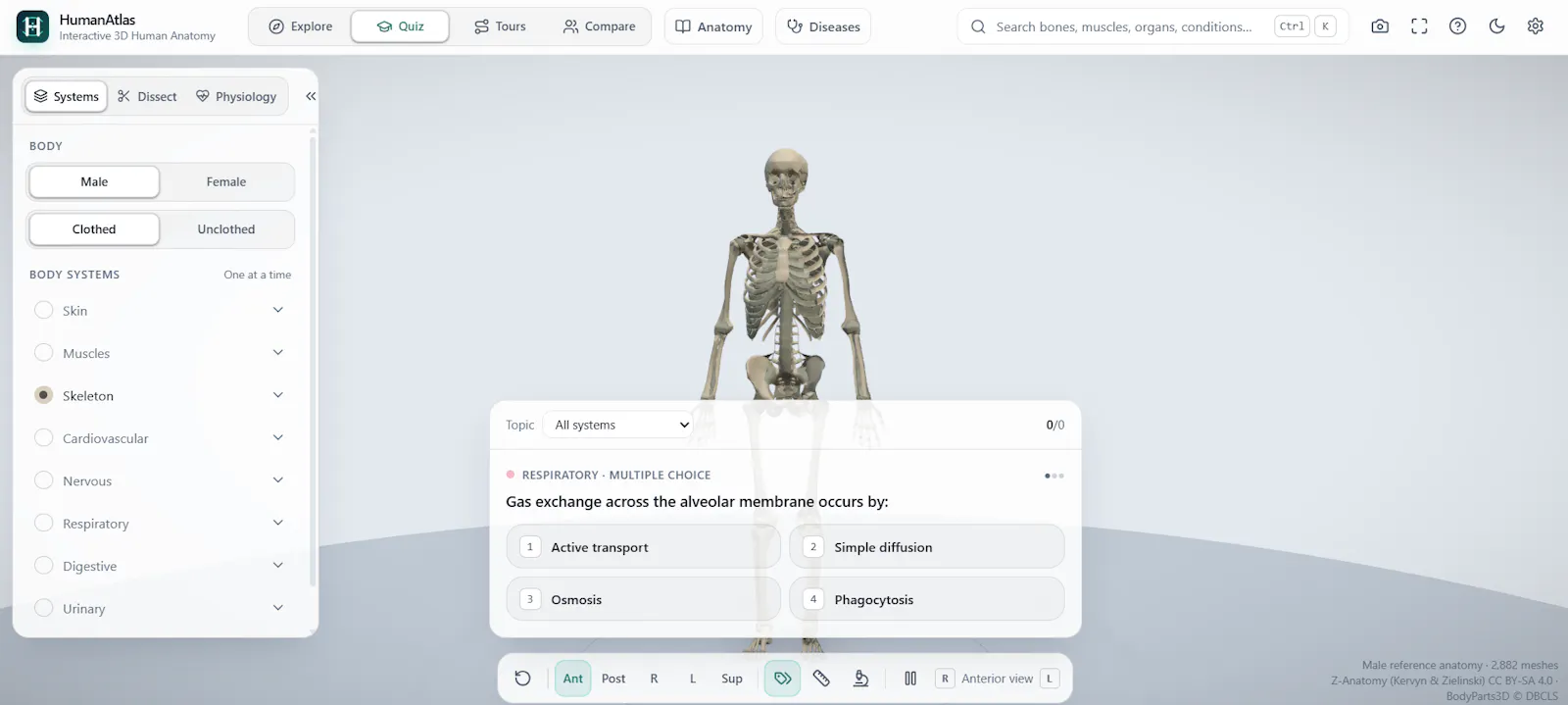Expand the Digestive row chevron
1568x705 pixels.
pos(278,566)
